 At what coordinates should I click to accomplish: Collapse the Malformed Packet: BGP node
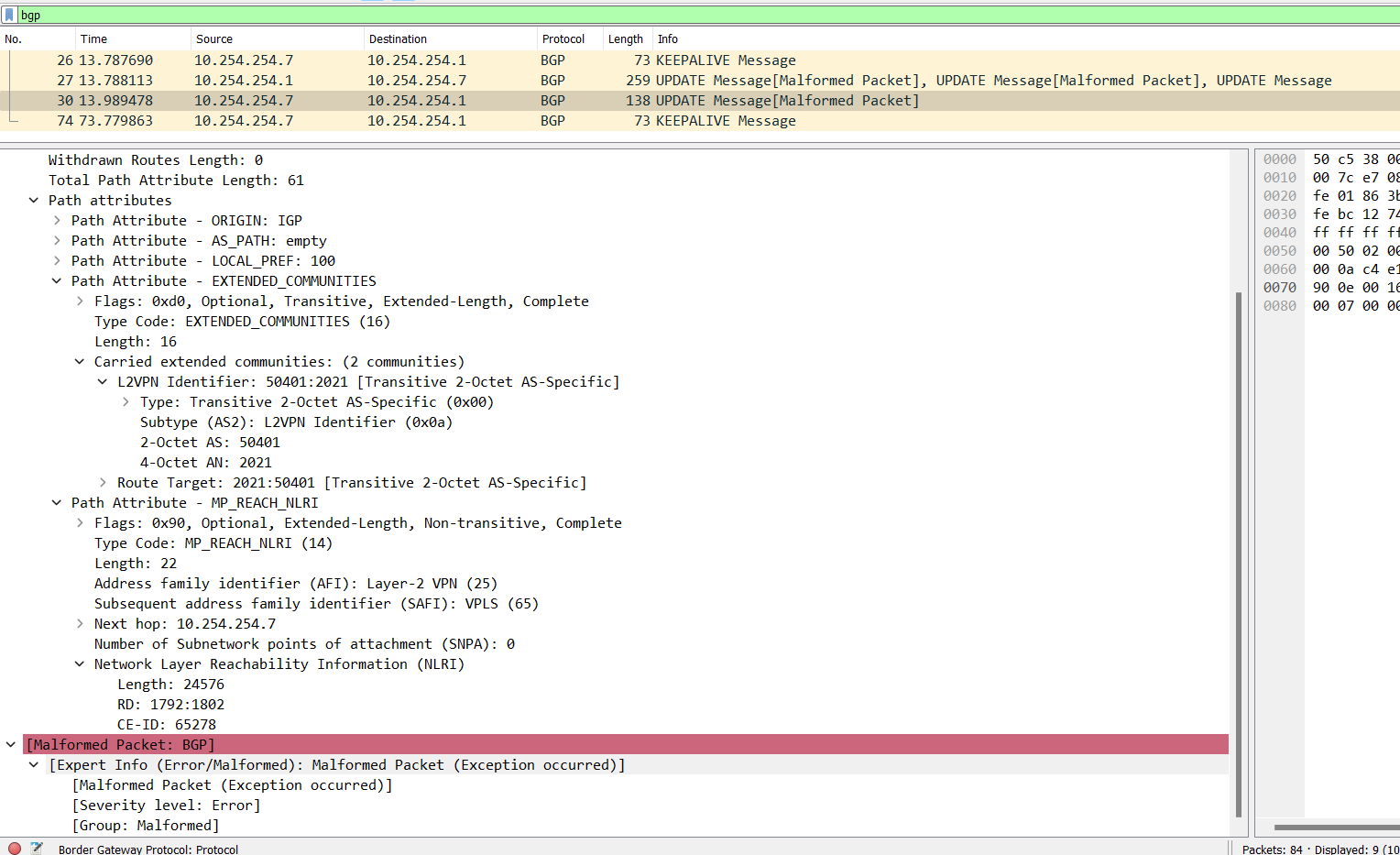pyautogui.click(x=11, y=745)
